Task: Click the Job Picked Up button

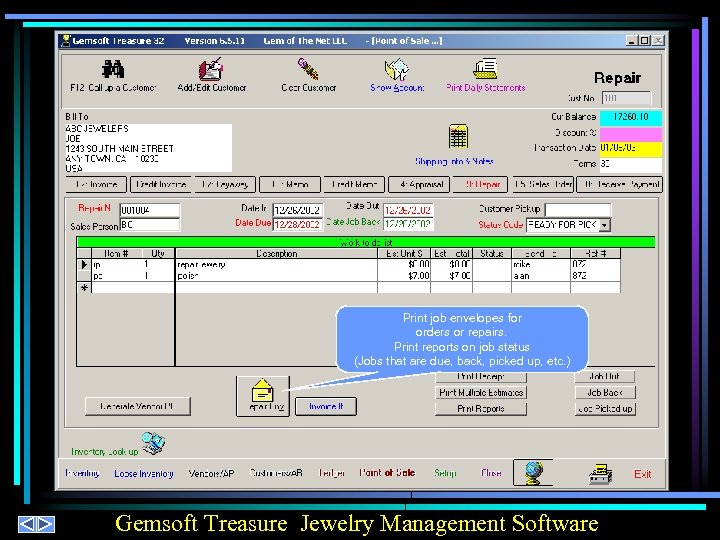Action: (605, 409)
